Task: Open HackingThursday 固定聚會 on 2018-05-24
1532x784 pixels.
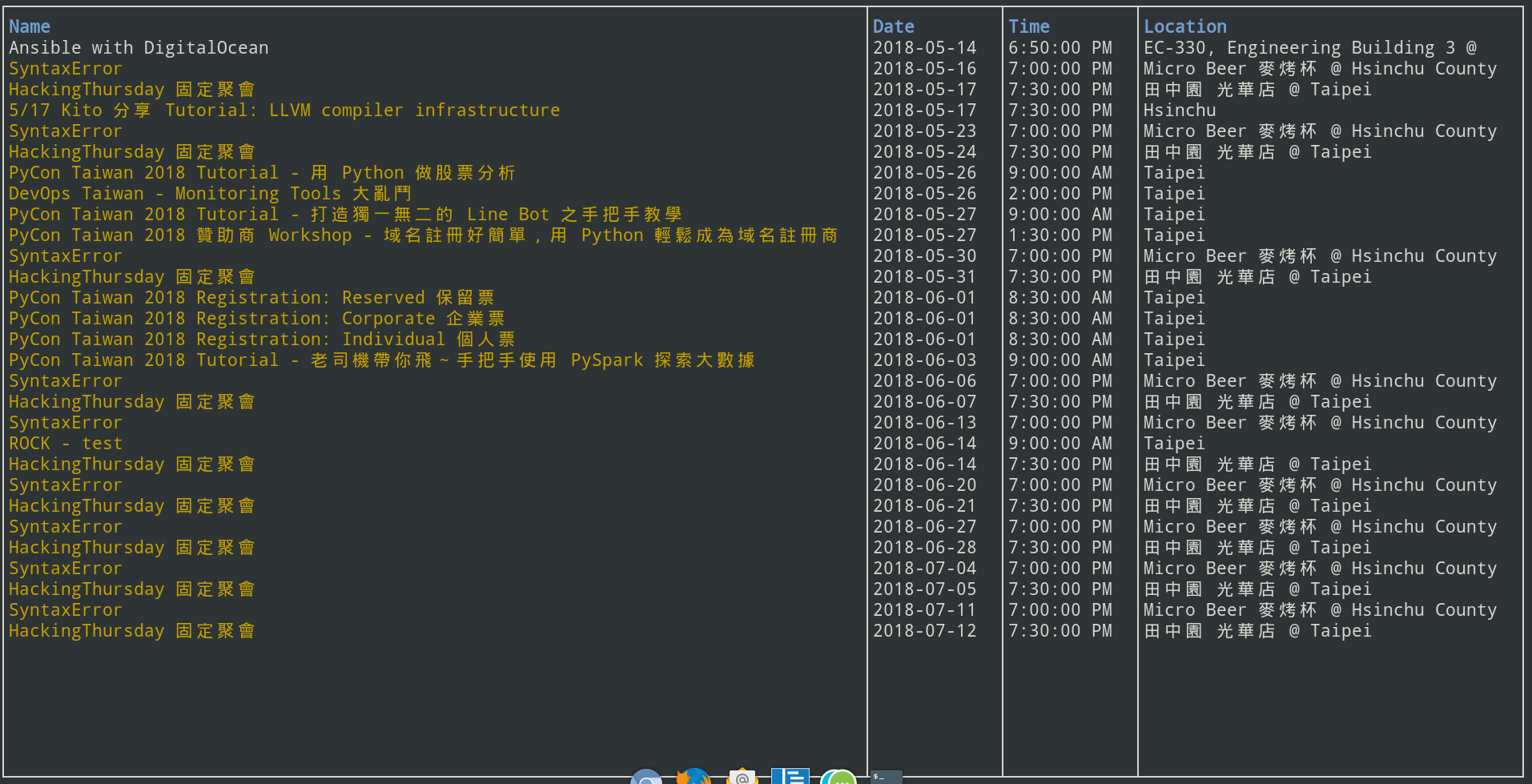Action: pos(131,152)
